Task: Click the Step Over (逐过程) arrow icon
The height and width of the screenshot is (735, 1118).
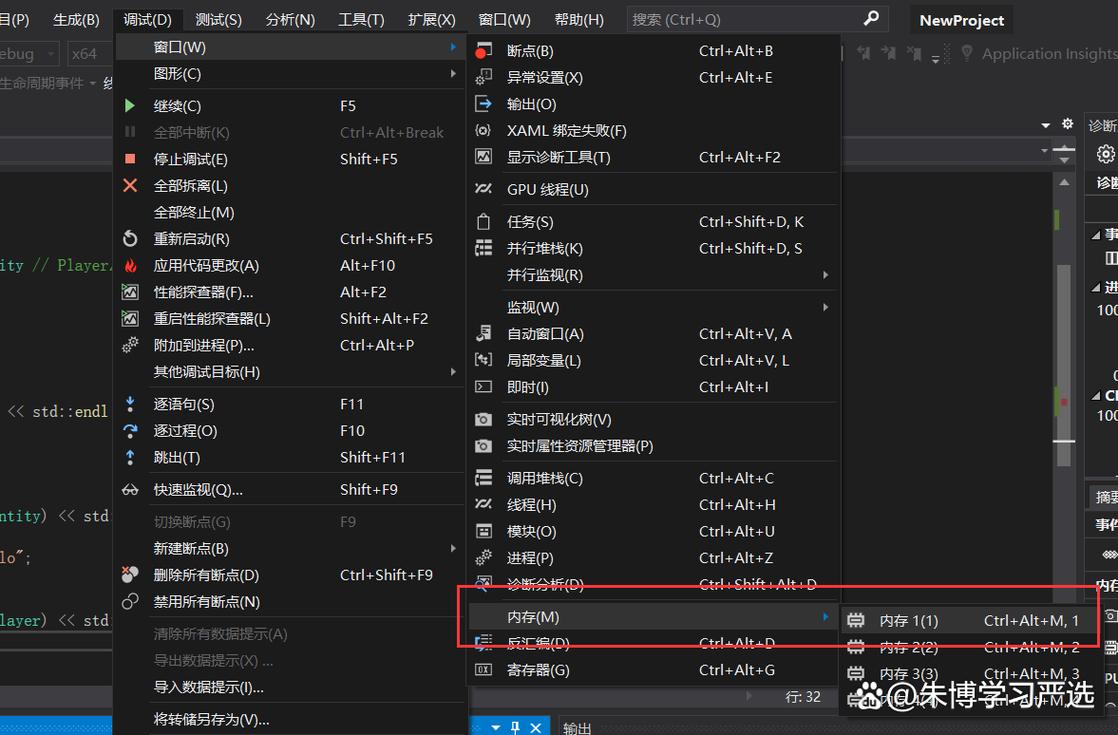Action: click(130, 431)
